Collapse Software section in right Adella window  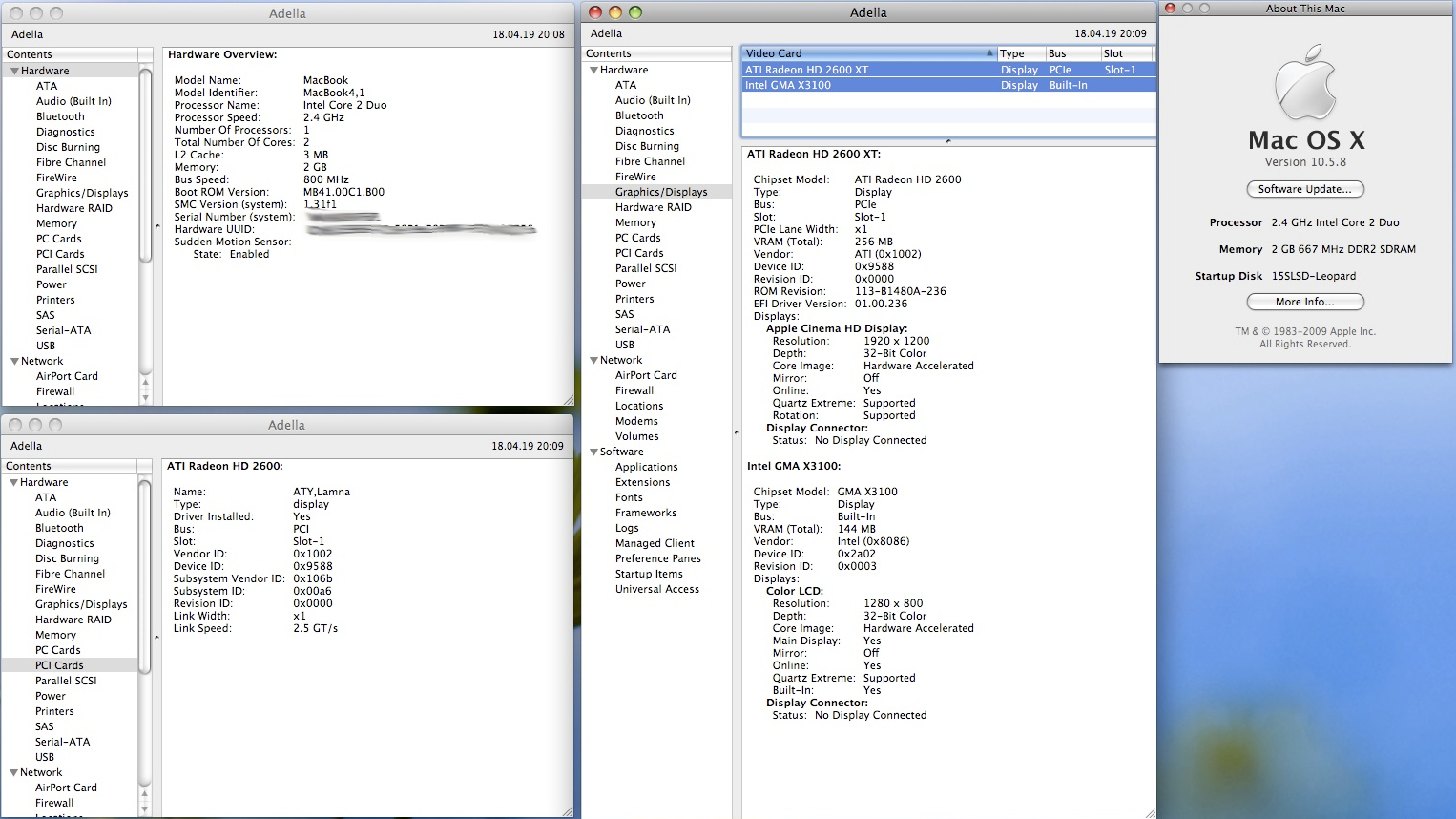[594, 451]
